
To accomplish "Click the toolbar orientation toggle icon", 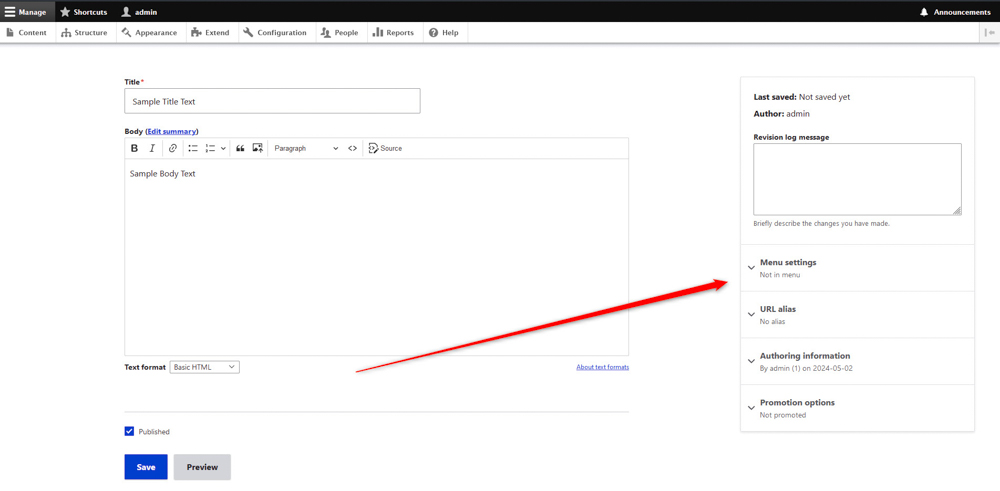I will [990, 33].
